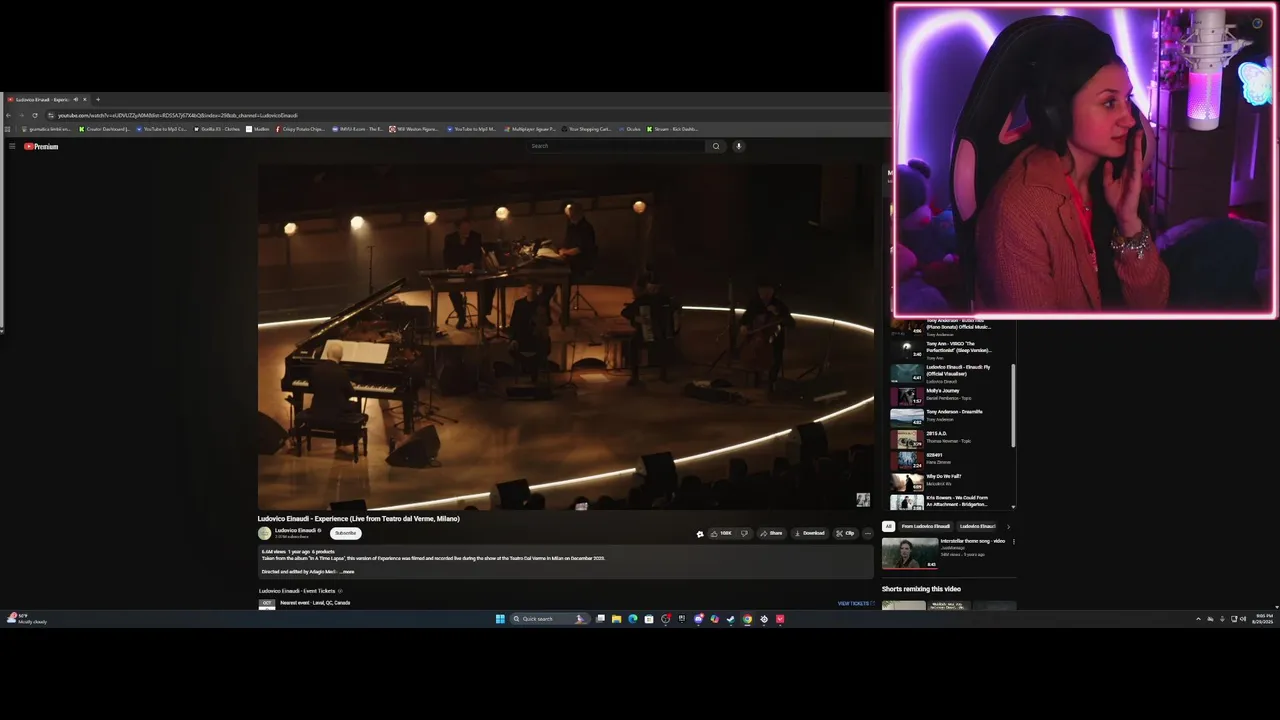Click the taskbar Quick search box
Image resolution: width=1280 pixels, height=720 pixels.
(549, 619)
